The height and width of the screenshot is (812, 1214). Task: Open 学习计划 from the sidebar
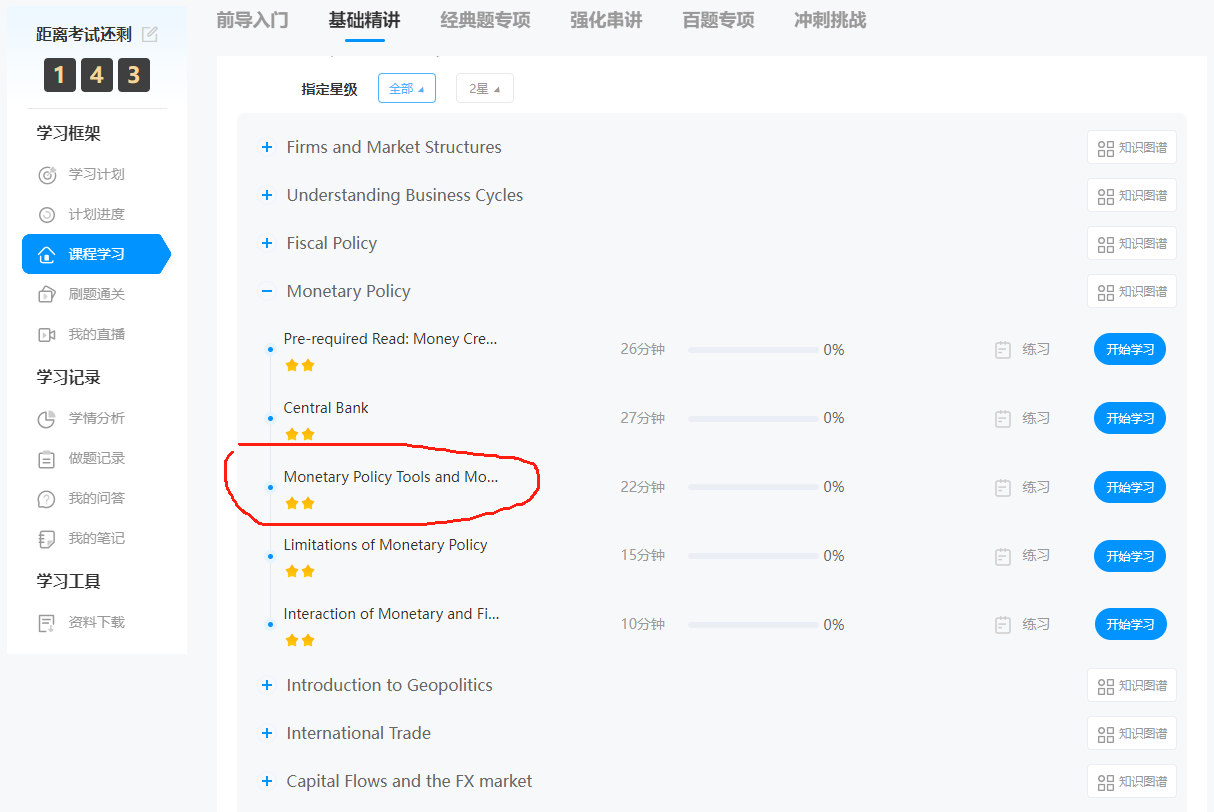[95, 174]
